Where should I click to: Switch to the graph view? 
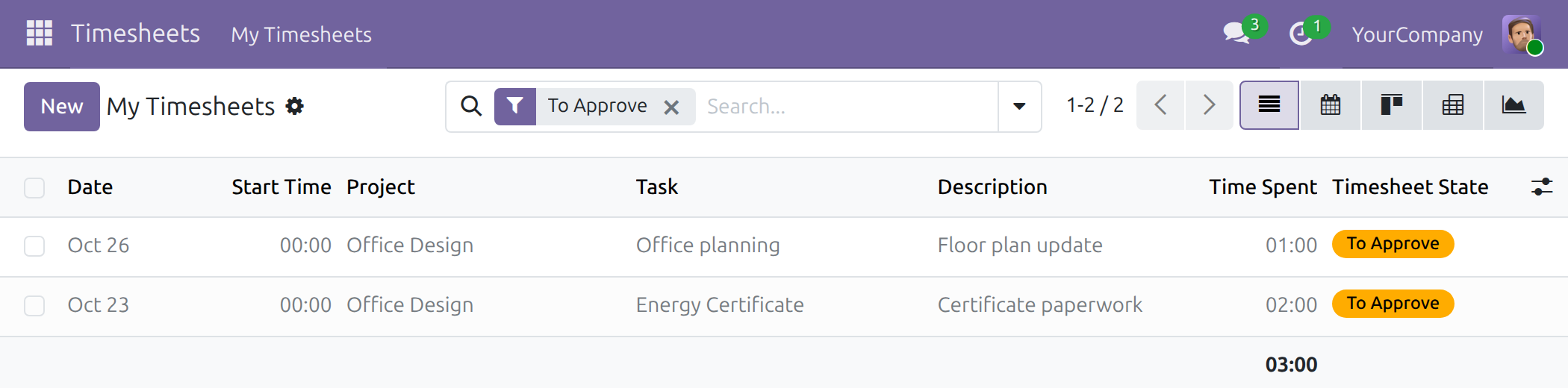(x=1513, y=105)
